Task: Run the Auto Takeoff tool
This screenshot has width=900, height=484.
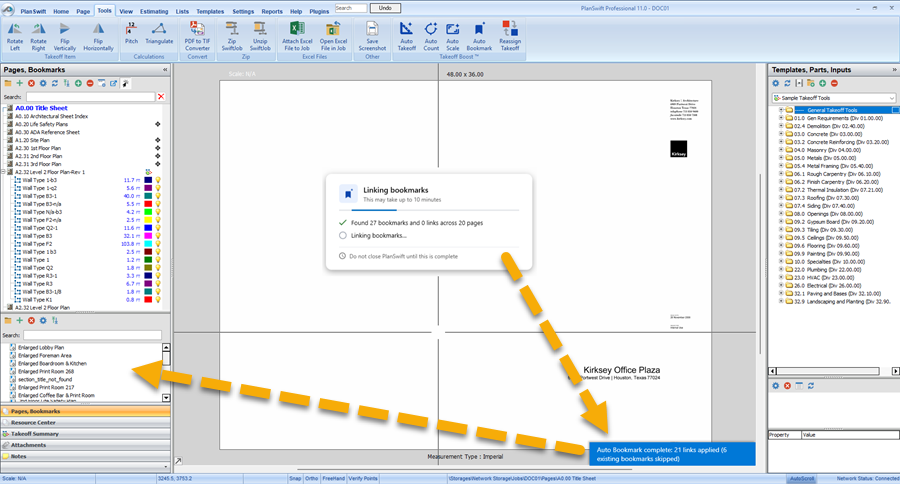Action: click(x=406, y=37)
